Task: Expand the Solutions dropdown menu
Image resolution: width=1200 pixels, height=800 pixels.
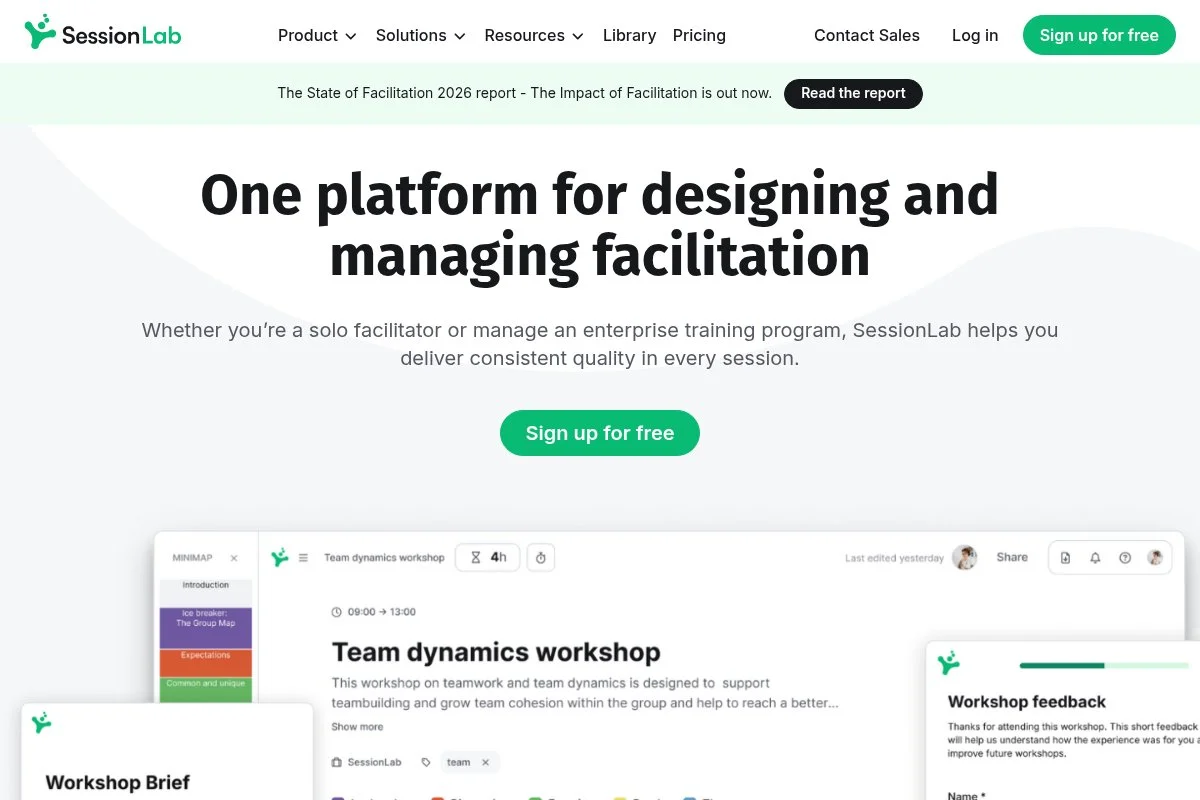Action: pyautogui.click(x=421, y=35)
